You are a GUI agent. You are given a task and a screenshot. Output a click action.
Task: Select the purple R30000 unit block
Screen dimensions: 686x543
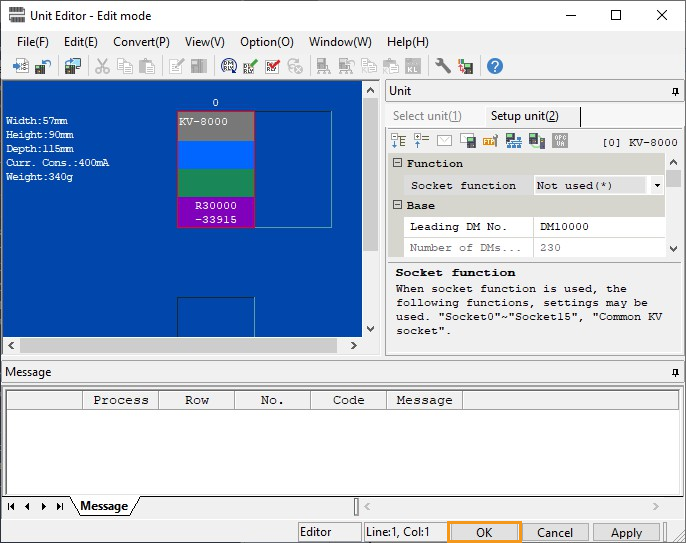click(216, 212)
